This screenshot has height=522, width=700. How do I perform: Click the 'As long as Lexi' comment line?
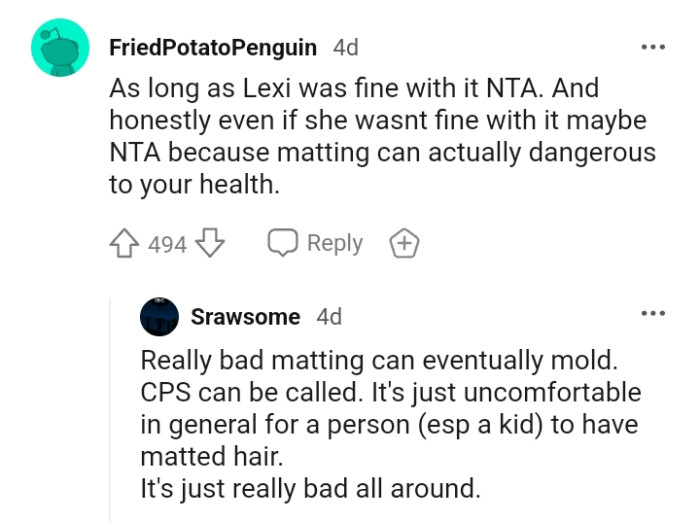pos(353,87)
